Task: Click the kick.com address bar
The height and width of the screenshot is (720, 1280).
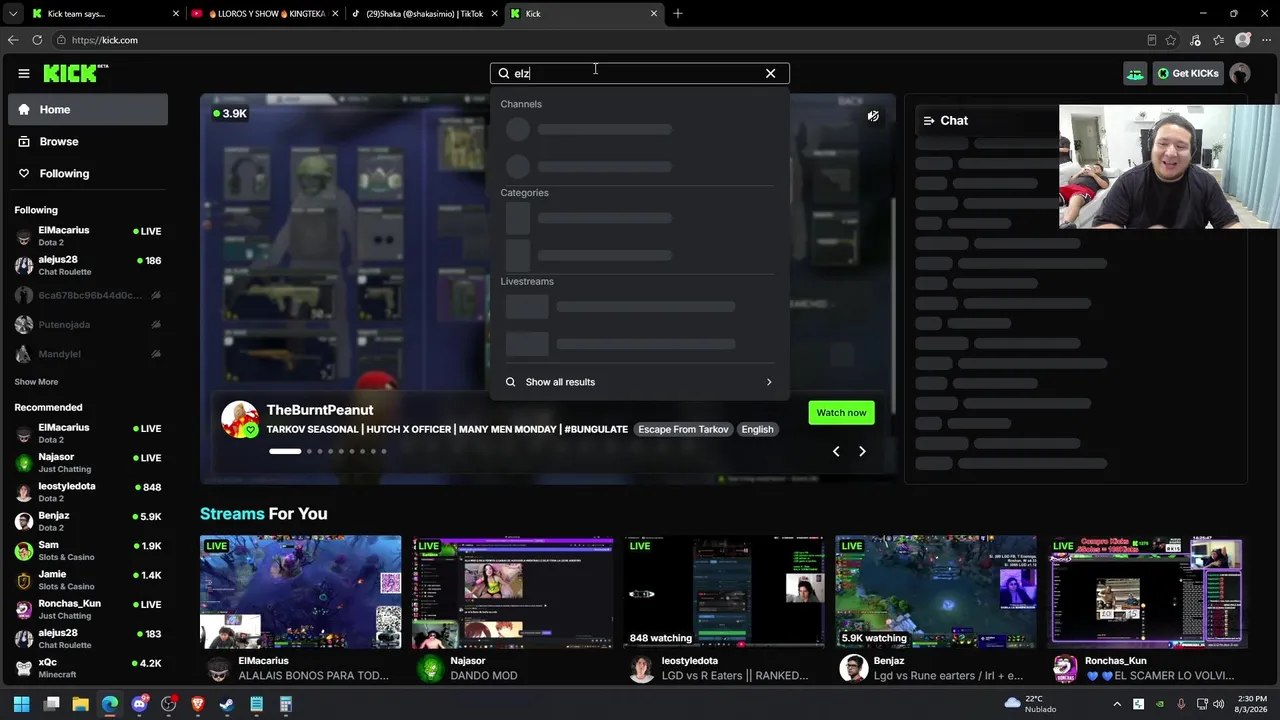Action: 600,40
